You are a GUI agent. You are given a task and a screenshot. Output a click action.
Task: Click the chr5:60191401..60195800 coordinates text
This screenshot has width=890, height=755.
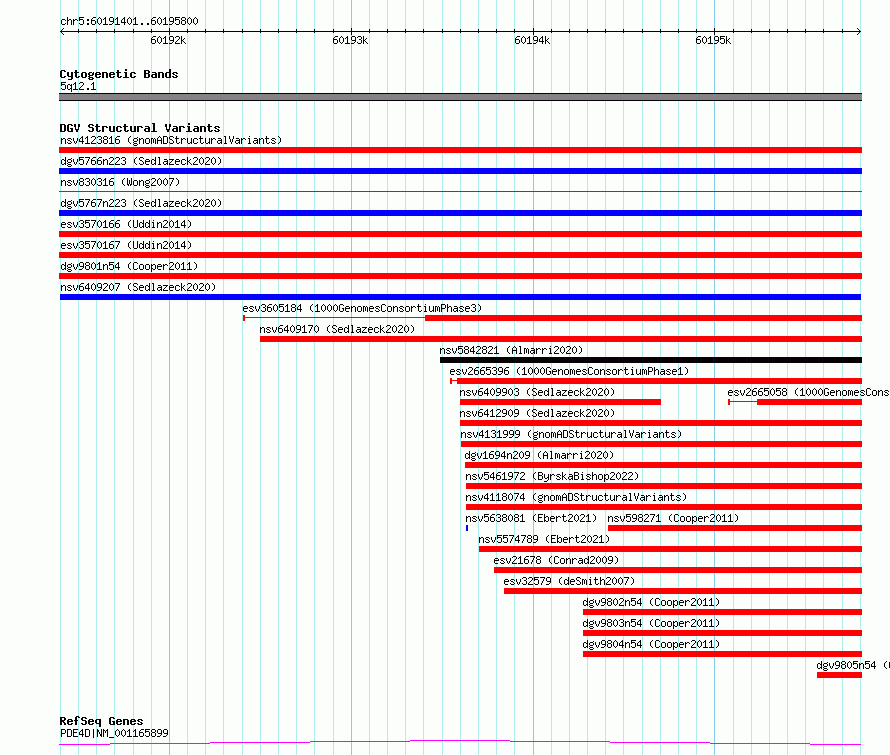pos(129,22)
